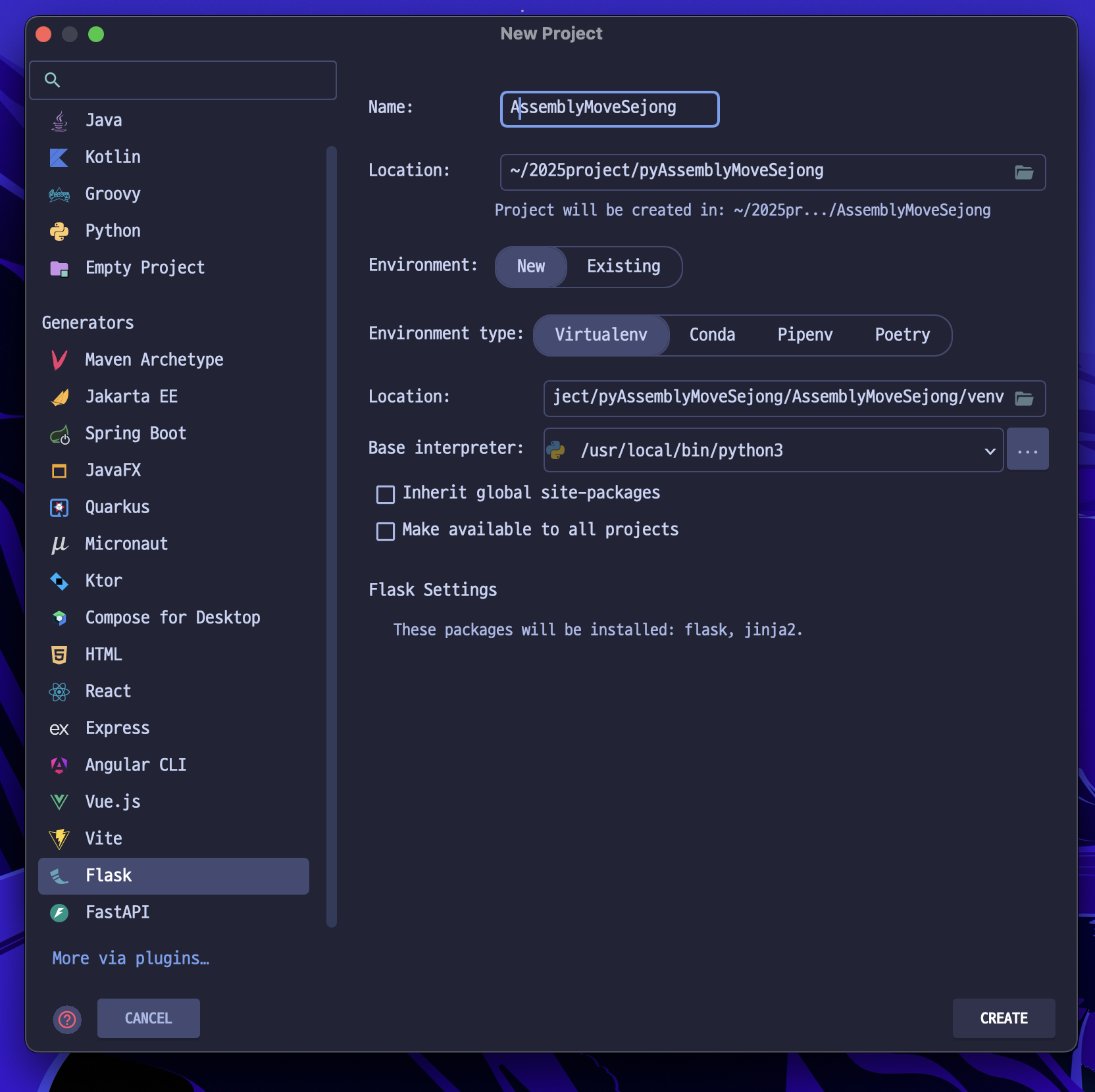The width and height of the screenshot is (1095, 1092).
Task: Focus the project Name field
Action: 610,109
